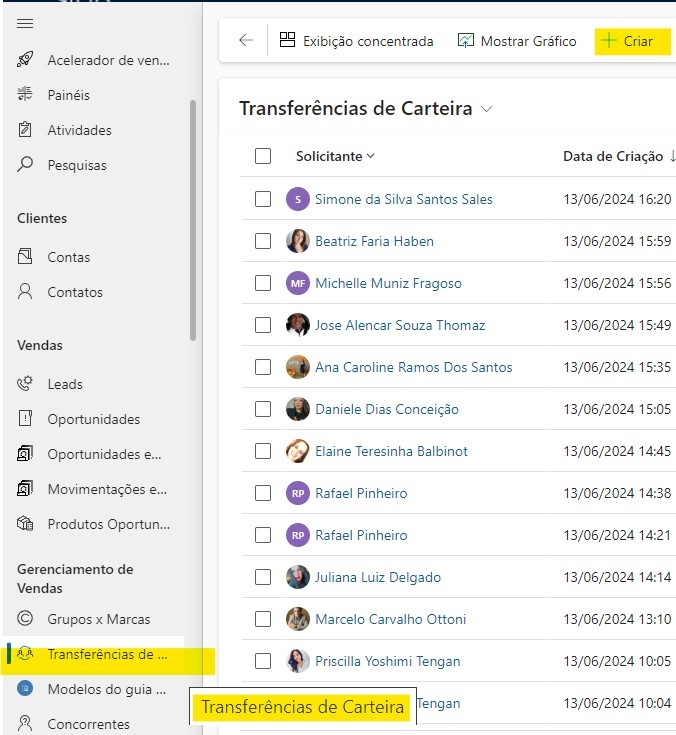Viewport: 676px width, 735px height.
Task: Select the row checkbox for Juliana Luiz Delgado
Action: pos(263,577)
